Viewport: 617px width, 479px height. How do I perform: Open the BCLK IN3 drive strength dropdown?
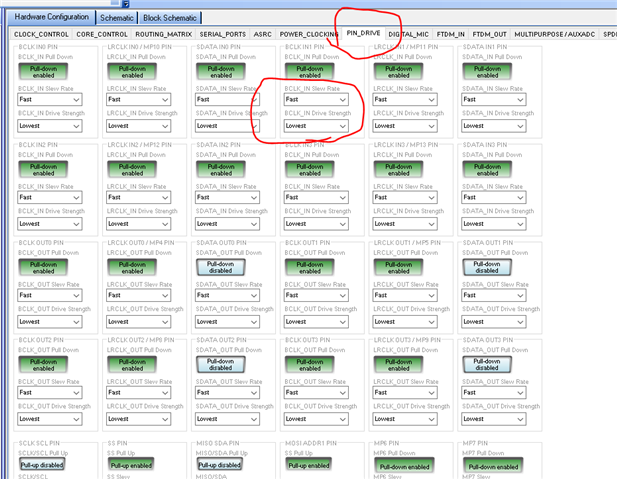coord(316,224)
